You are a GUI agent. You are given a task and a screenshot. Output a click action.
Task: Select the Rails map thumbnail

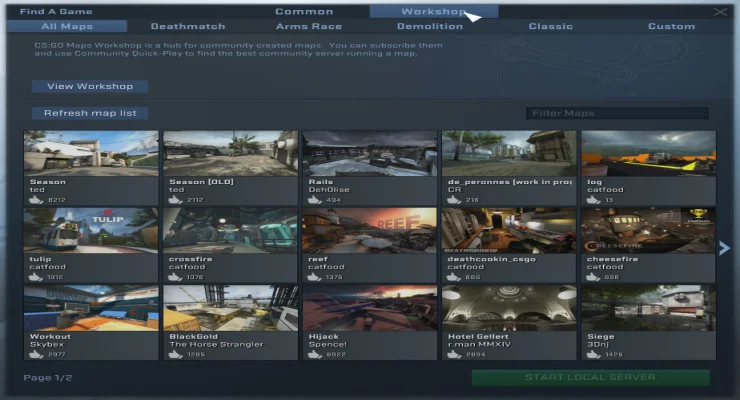[x=370, y=153]
